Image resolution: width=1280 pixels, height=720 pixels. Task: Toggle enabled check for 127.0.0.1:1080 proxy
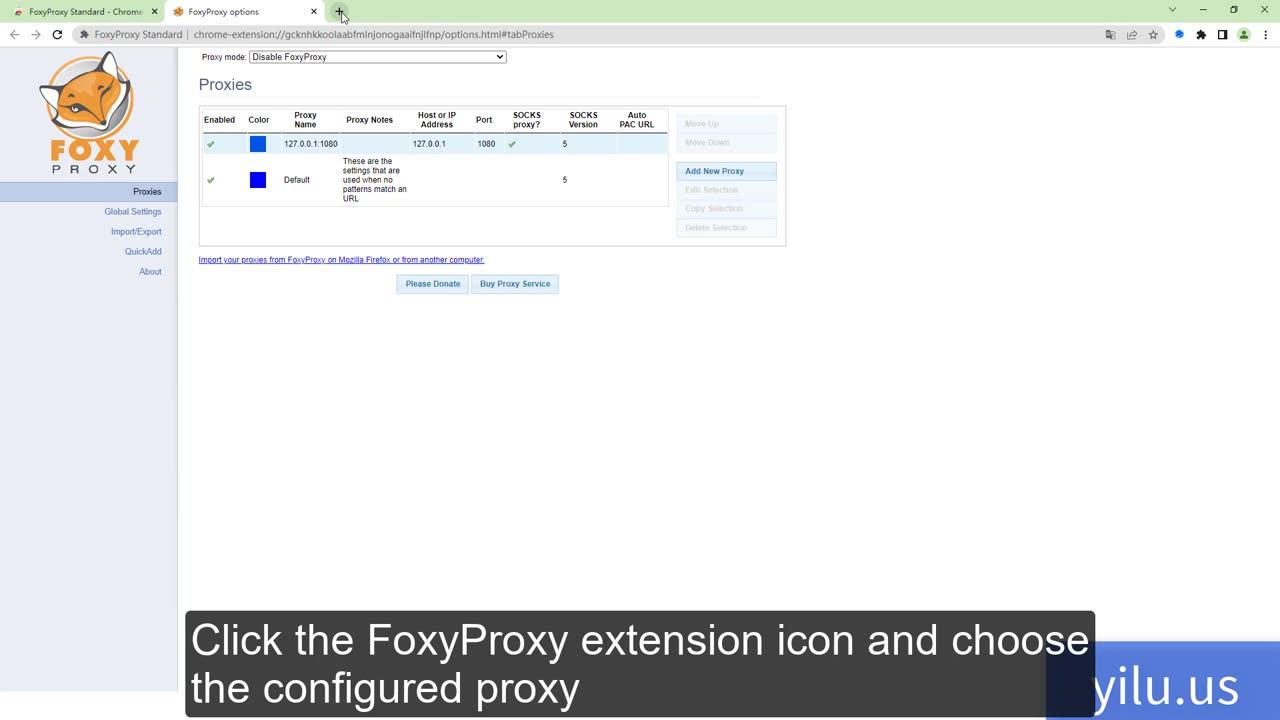pos(210,144)
